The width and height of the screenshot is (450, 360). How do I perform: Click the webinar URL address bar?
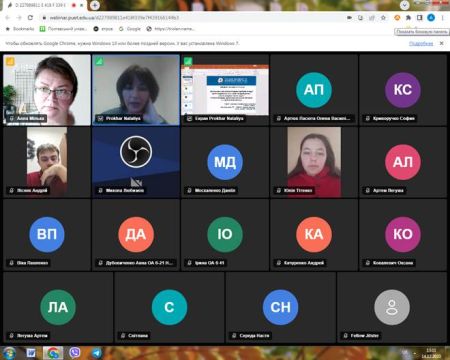point(193,18)
